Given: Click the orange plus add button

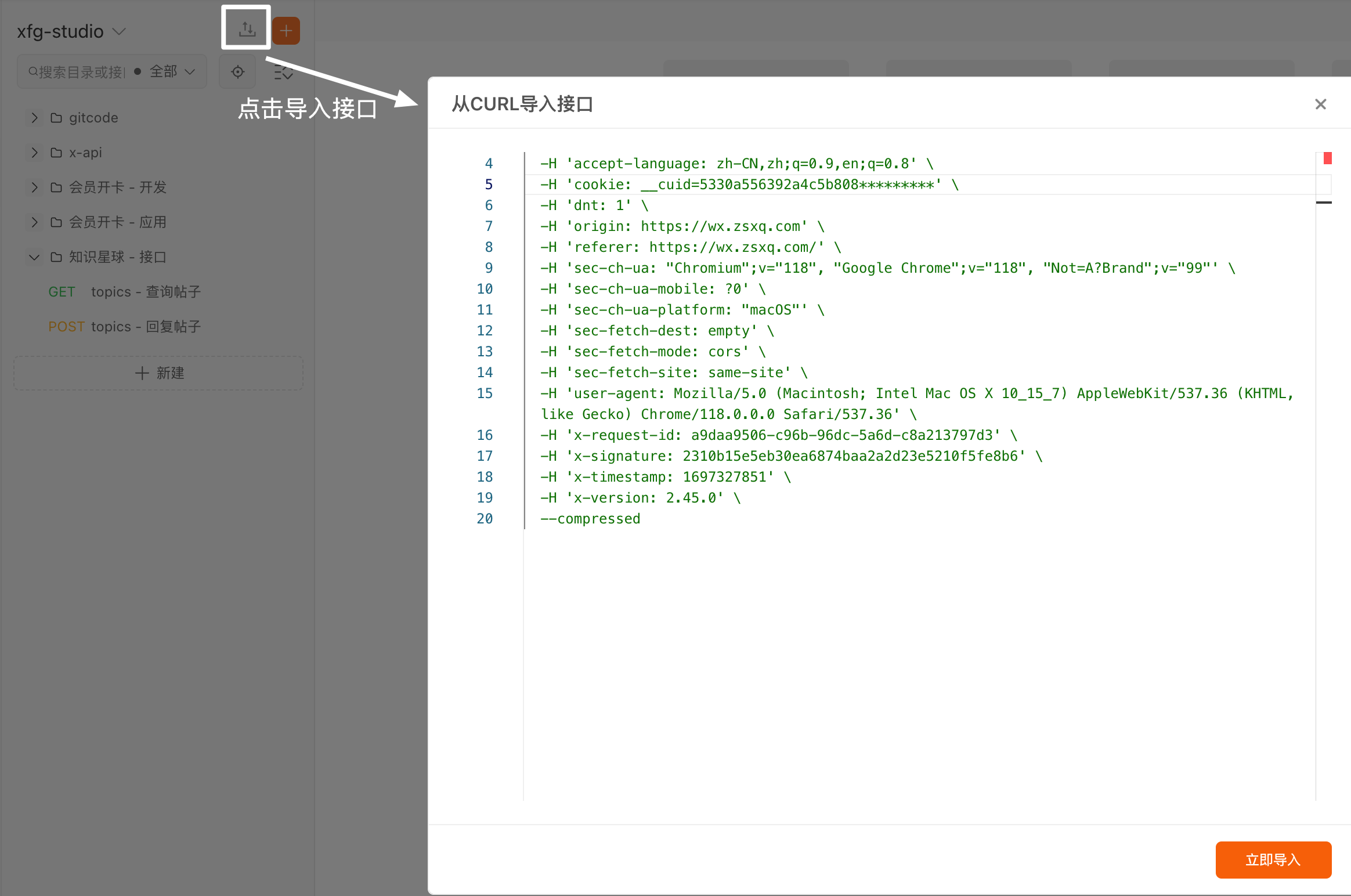Looking at the screenshot, I should pyautogui.click(x=286, y=31).
